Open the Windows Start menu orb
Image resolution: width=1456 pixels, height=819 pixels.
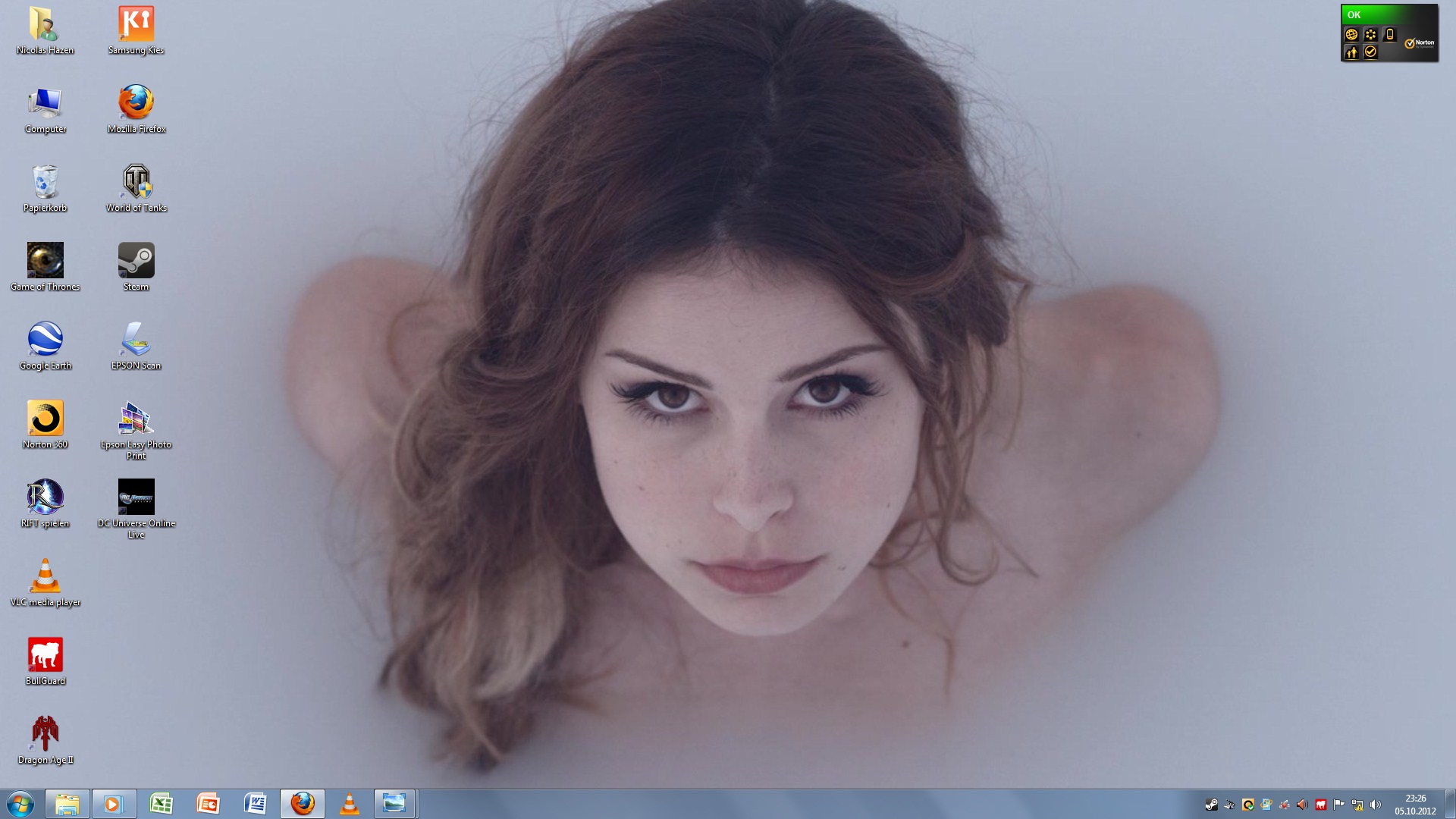coord(20,804)
